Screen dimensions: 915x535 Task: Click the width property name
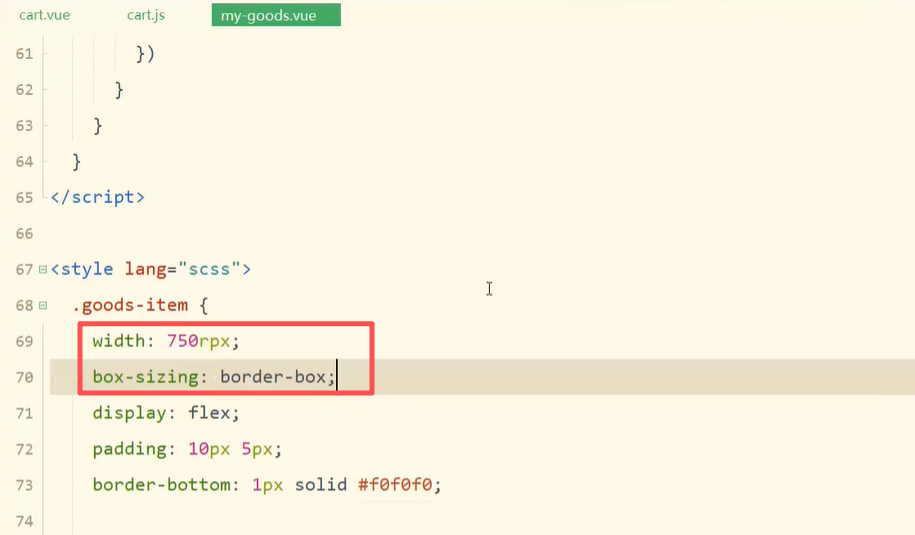pos(118,341)
